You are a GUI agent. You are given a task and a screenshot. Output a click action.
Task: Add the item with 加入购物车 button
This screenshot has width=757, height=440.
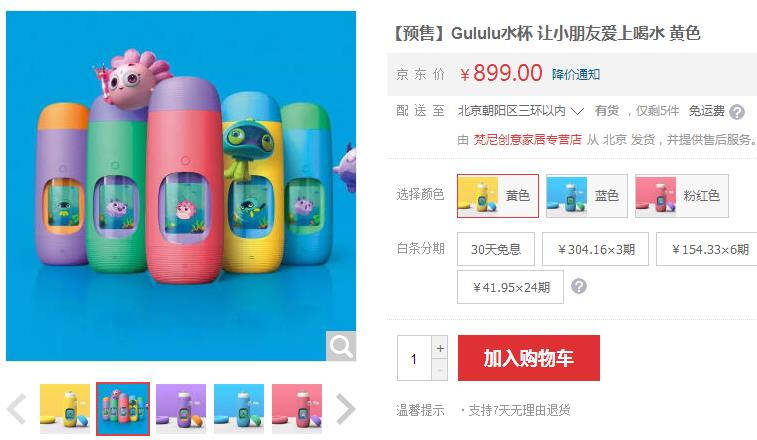(529, 358)
